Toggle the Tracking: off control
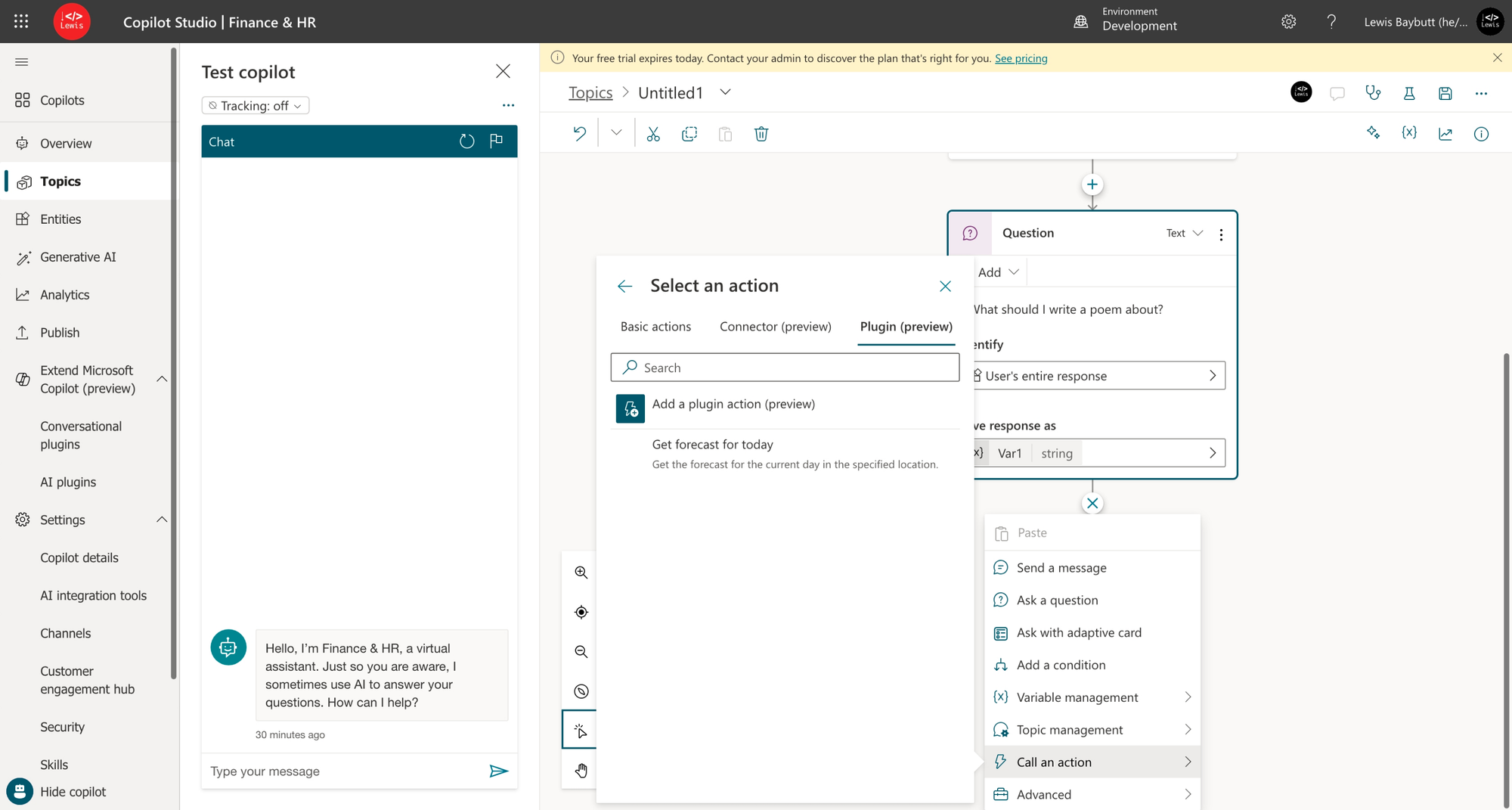 click(256, 106)
